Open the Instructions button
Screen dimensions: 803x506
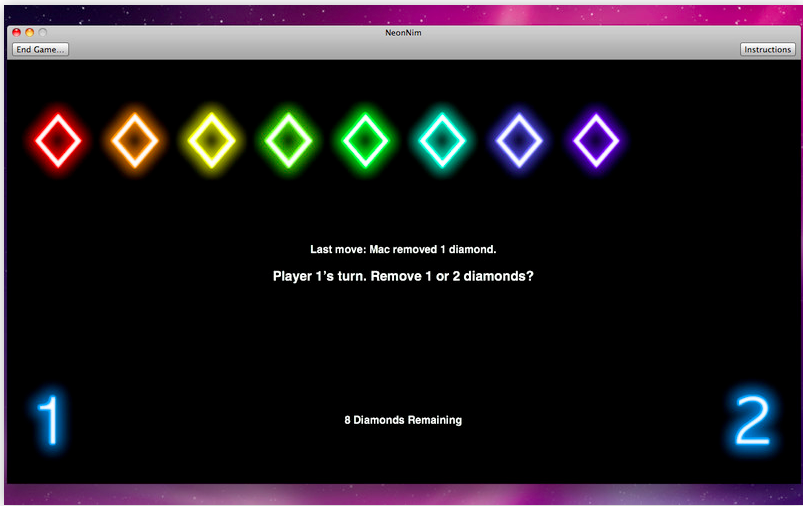[767, 49]
